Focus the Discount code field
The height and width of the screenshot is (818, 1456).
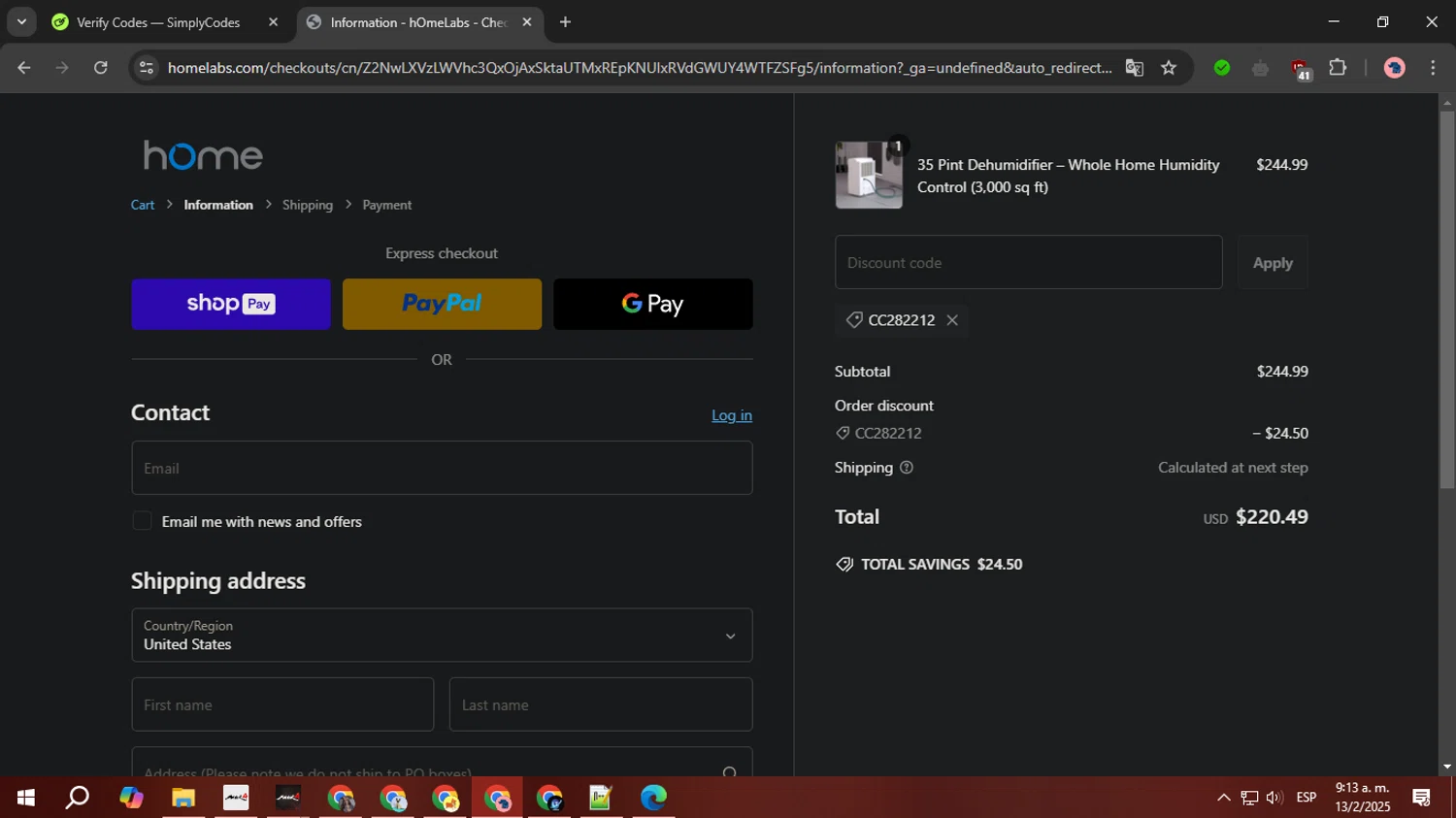[1028, 262]
